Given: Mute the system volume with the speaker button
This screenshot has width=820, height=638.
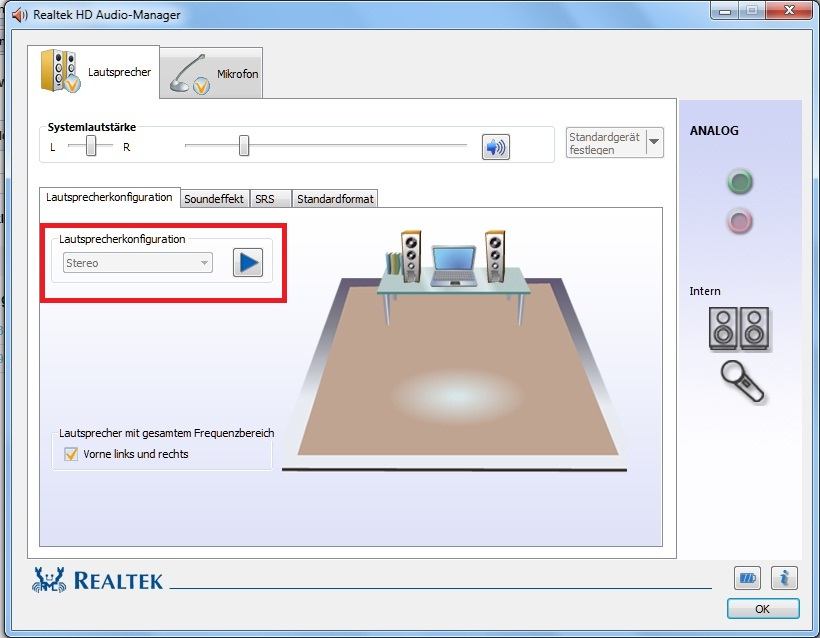Looking at the screenshot, I should tap(495, 147).
